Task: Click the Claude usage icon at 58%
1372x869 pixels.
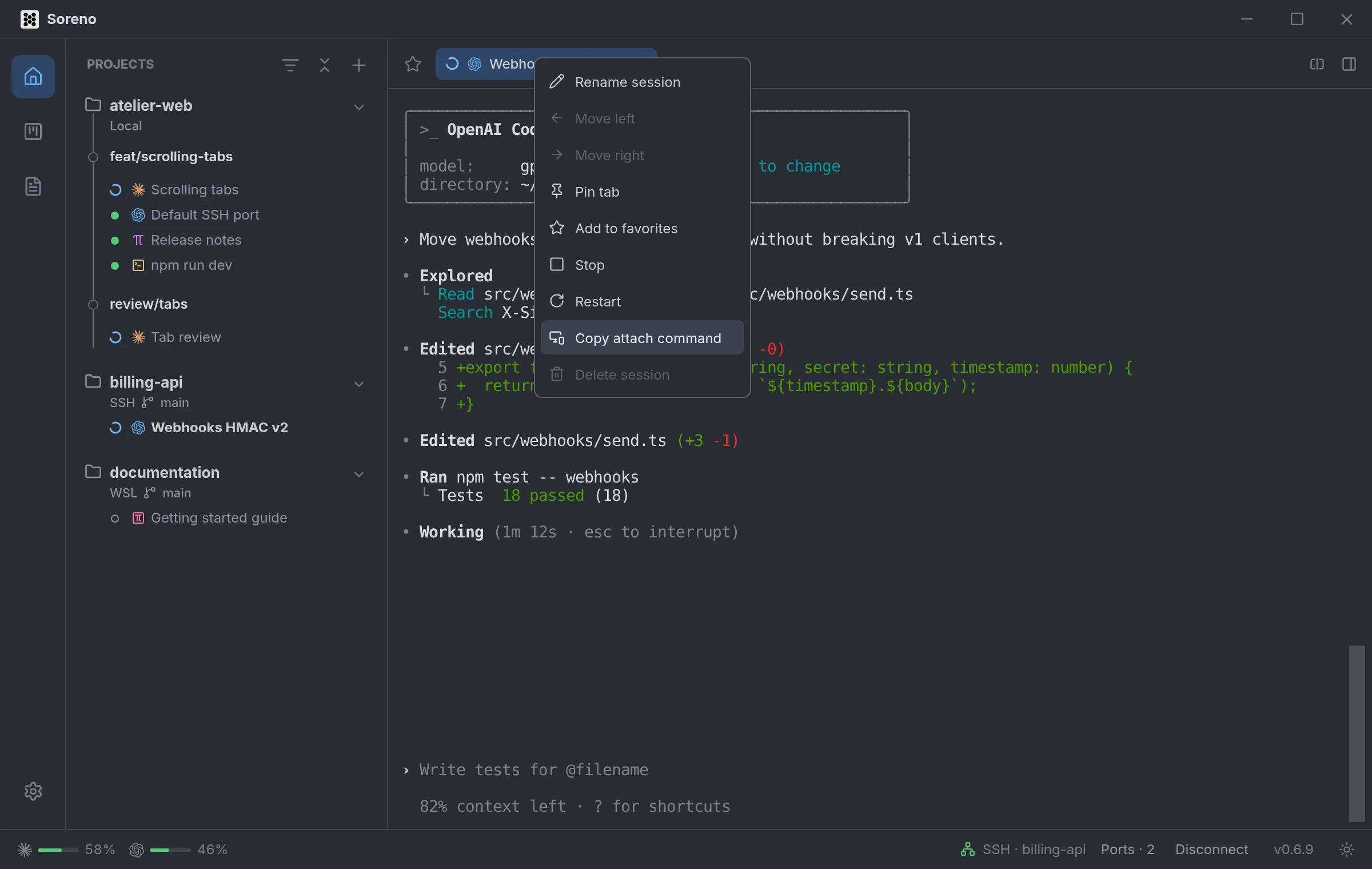Action: (x=25, y=850)
